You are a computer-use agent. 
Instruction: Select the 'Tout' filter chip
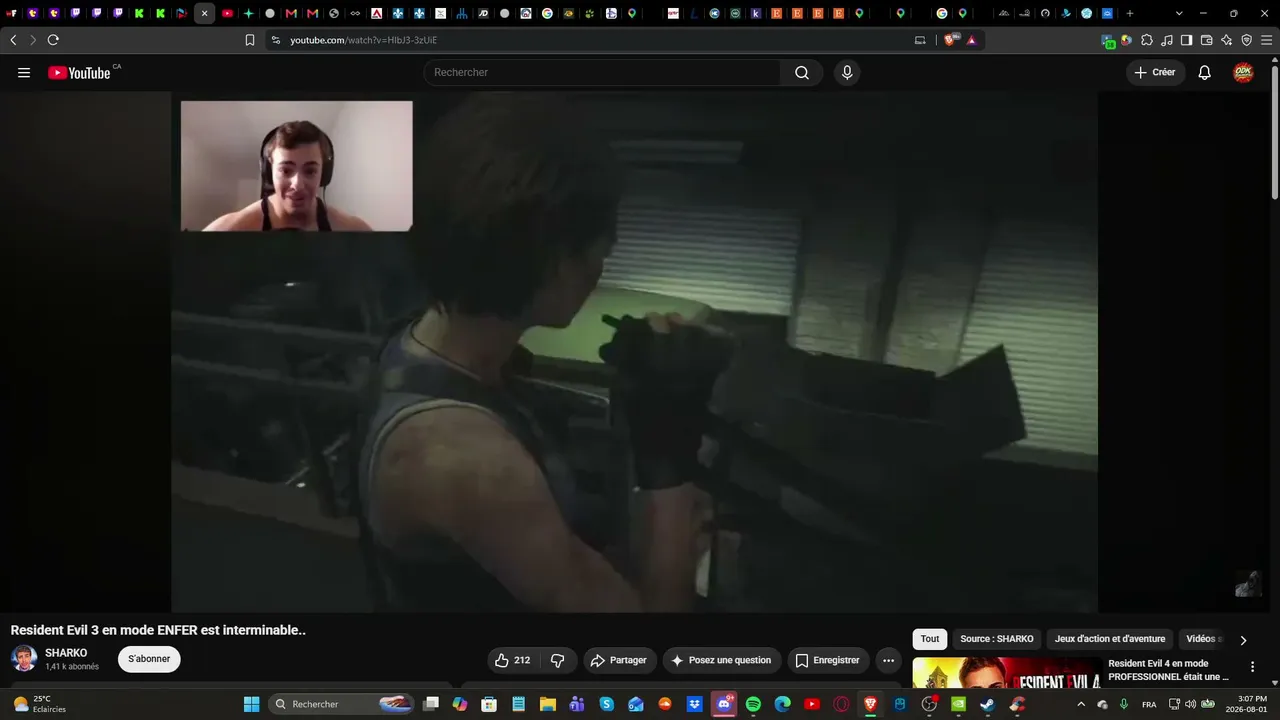click(930, 639)
